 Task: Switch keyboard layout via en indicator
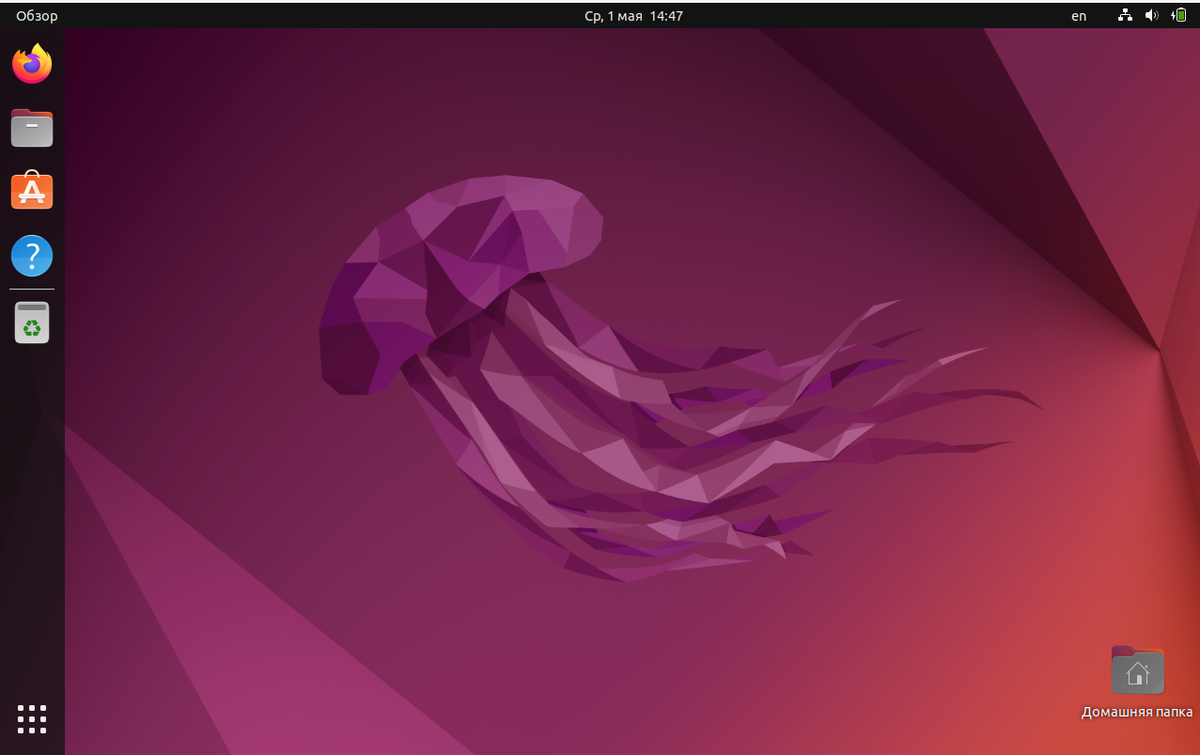1079,16
